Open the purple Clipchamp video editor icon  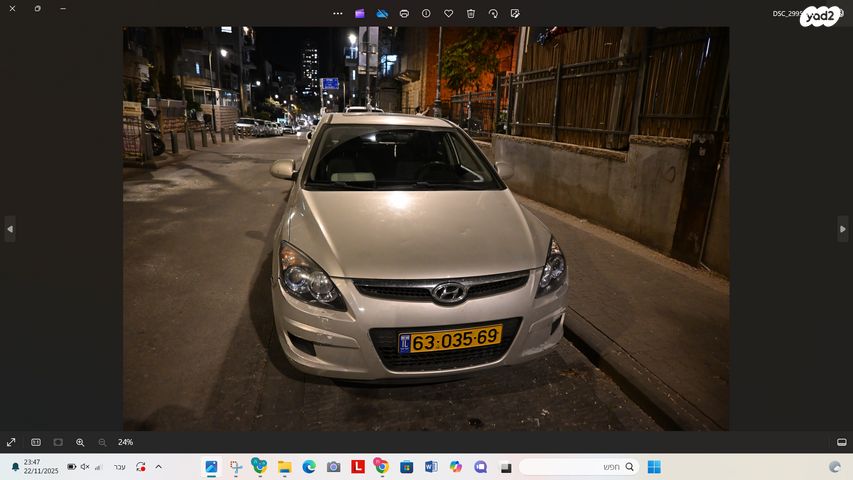pos(360,14)
